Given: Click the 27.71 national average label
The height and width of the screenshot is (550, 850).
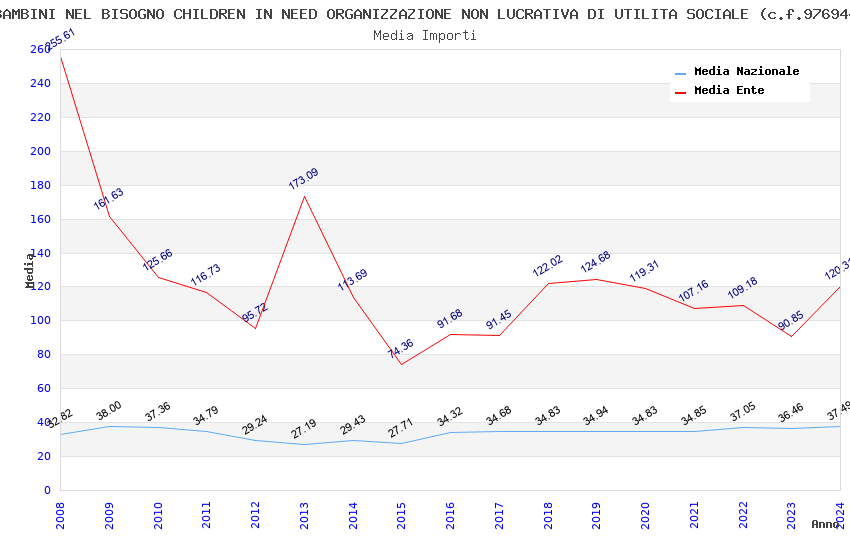Looking at the screenshot, I should (401, 428).
